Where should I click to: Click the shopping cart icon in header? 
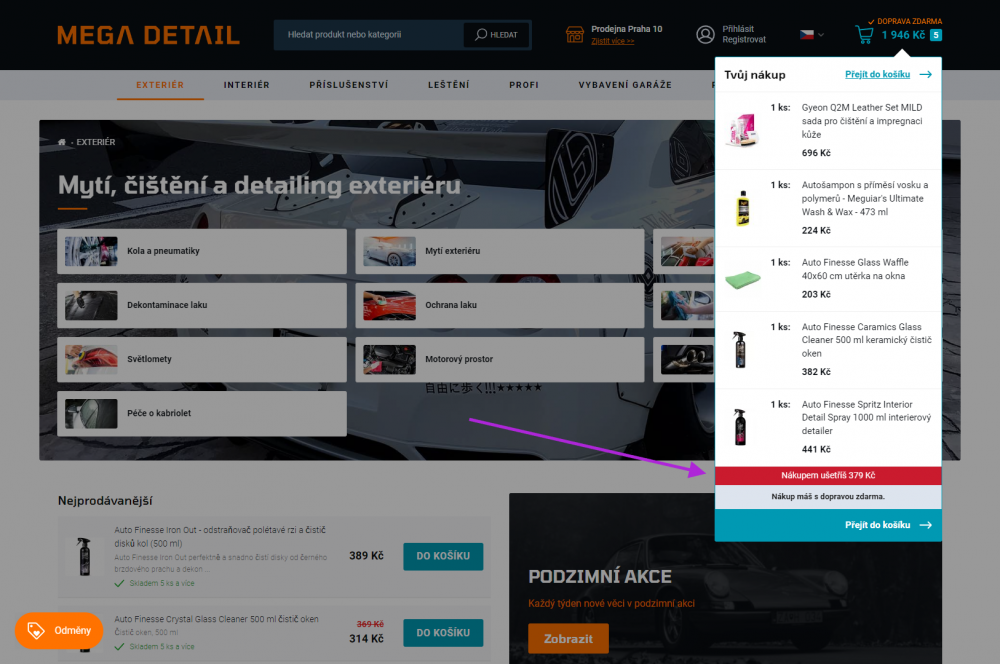[864, 34]
